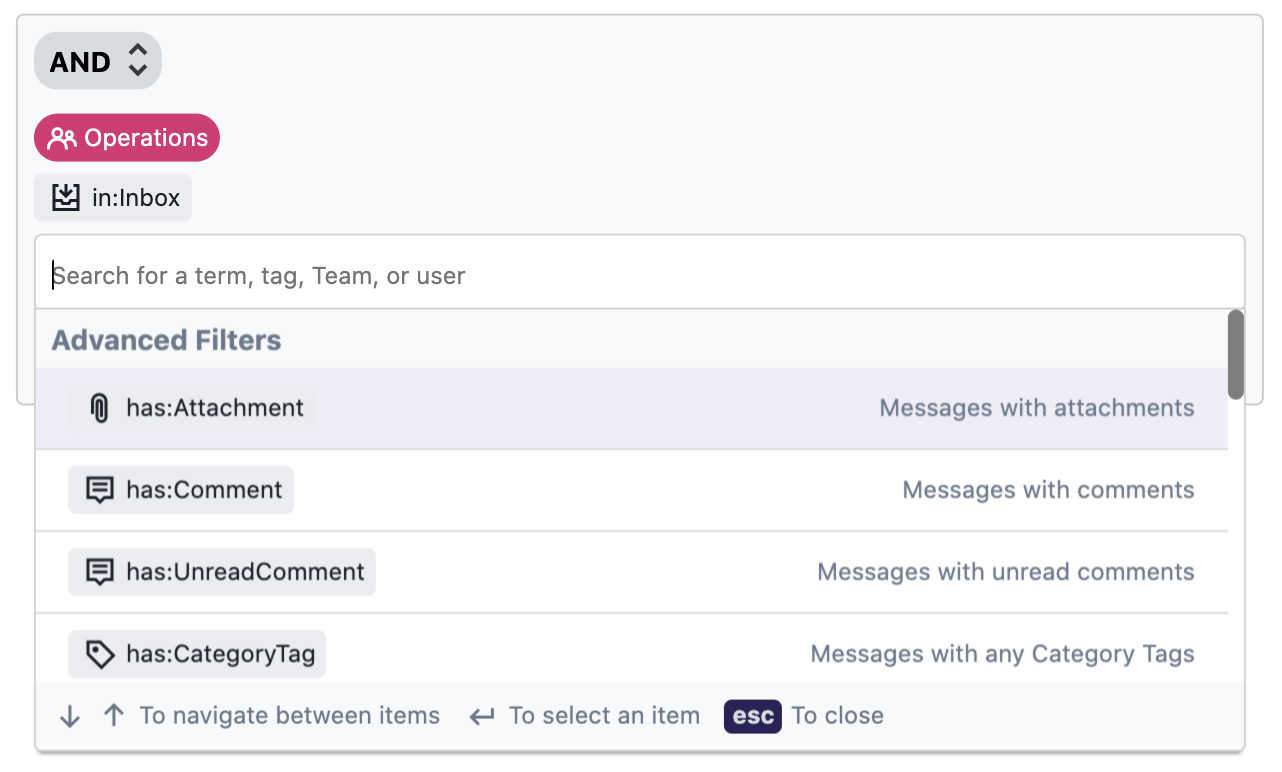
Task: Click 'To close' hint text
Action: coord(838,716)
